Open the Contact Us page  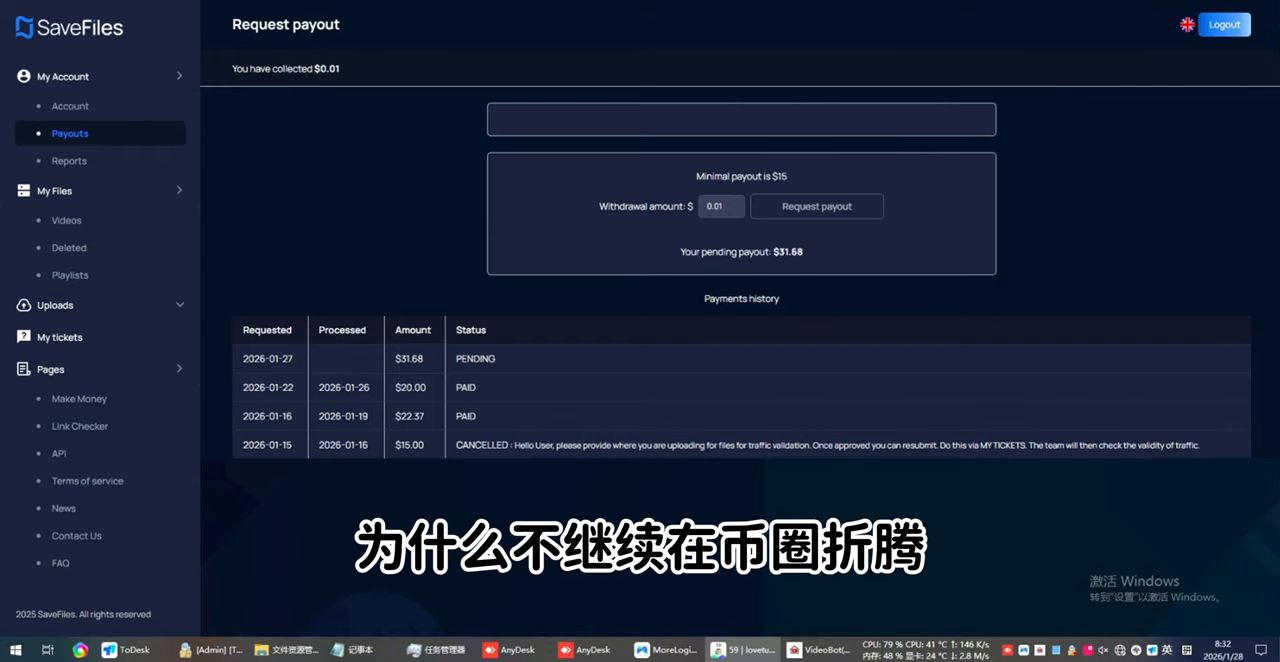pyautogui.click(x=77, y=536)
